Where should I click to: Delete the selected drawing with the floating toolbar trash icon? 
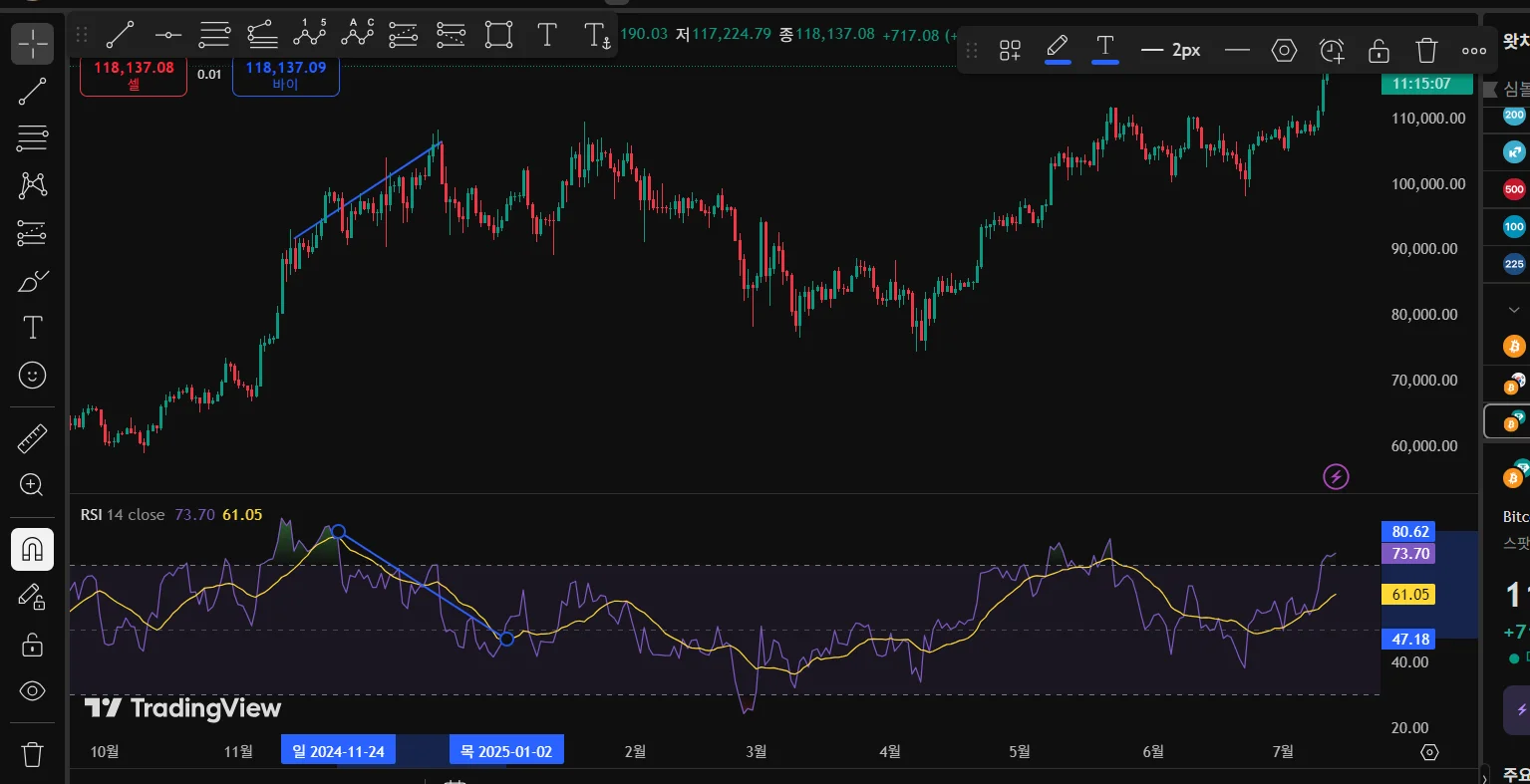click(1426, 50)
